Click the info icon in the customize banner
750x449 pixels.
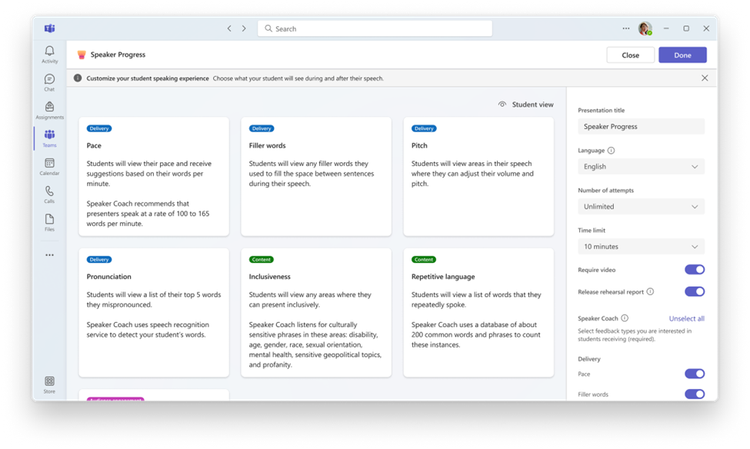click(x=77, y=78)
